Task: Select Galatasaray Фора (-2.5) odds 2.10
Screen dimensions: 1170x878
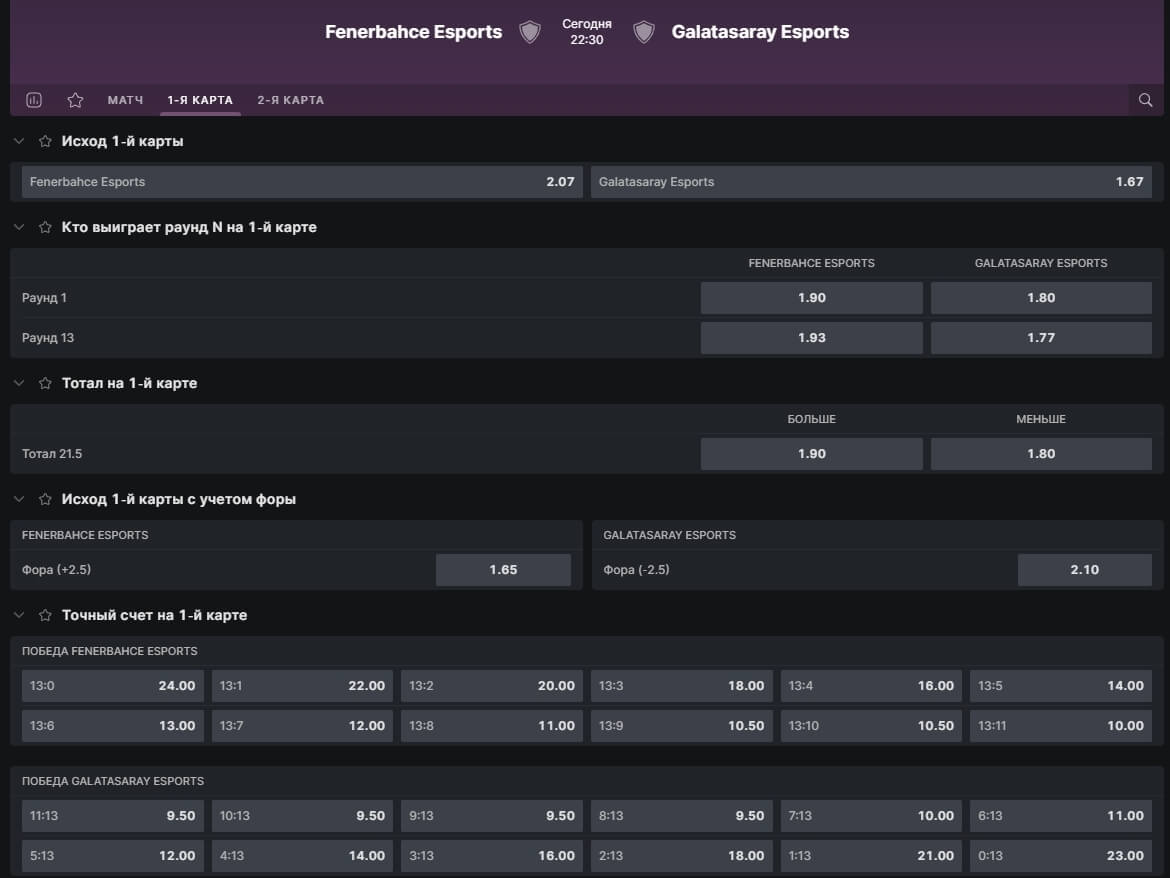Action: click(x=1084, y=570)
